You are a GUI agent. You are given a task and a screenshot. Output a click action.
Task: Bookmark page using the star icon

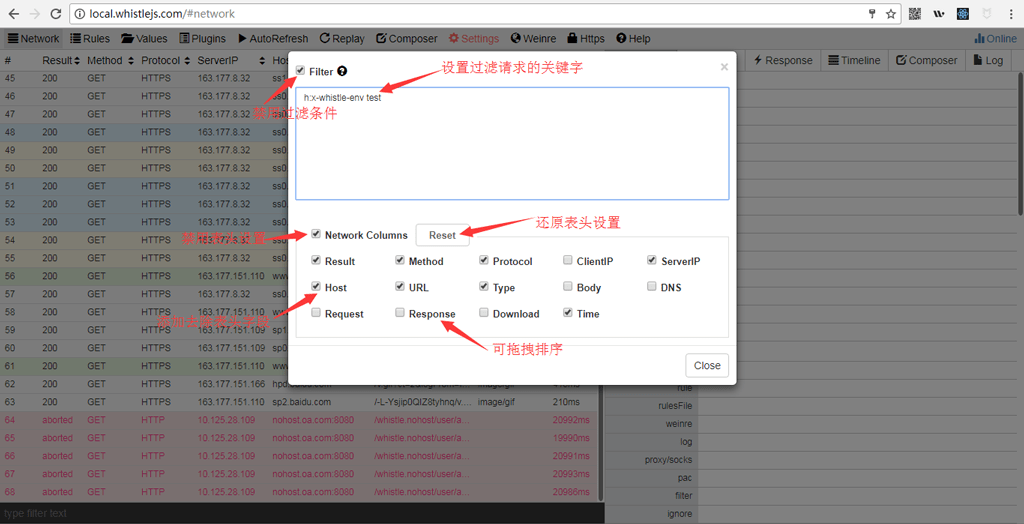890,14
